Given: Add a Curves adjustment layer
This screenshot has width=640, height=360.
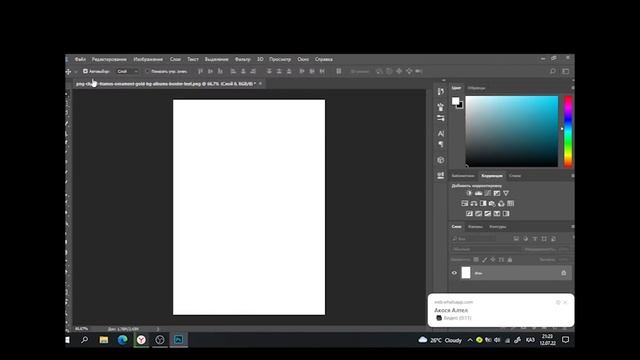Looking at the screenshot, I should point(488,193).
